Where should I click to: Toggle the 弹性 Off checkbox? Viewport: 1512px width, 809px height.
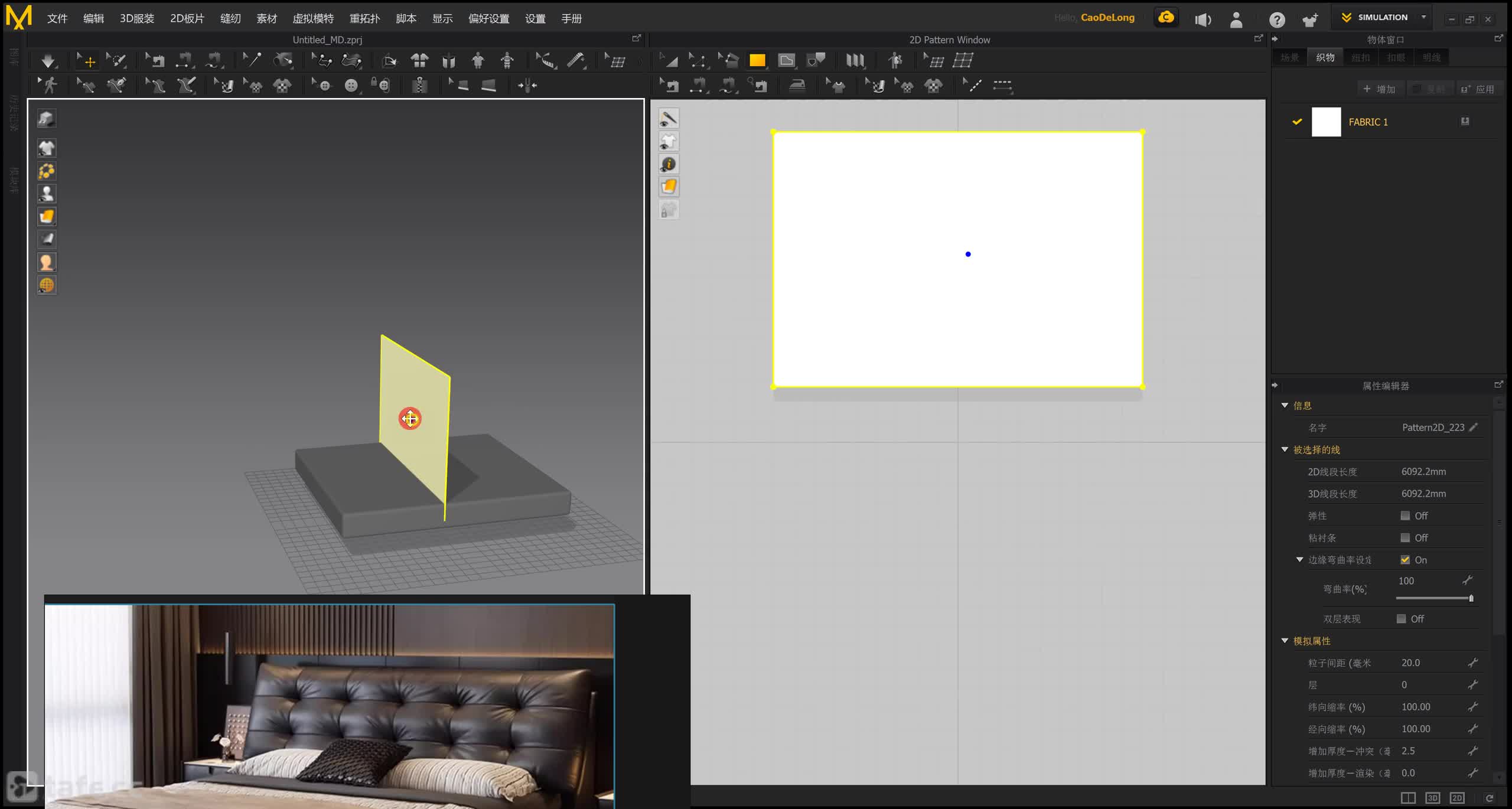click(1405, 516)
